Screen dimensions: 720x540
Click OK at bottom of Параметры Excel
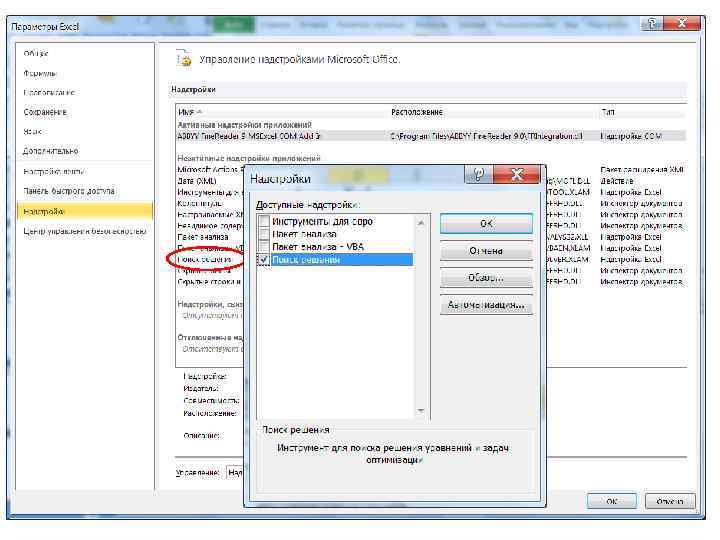point(611,501)
